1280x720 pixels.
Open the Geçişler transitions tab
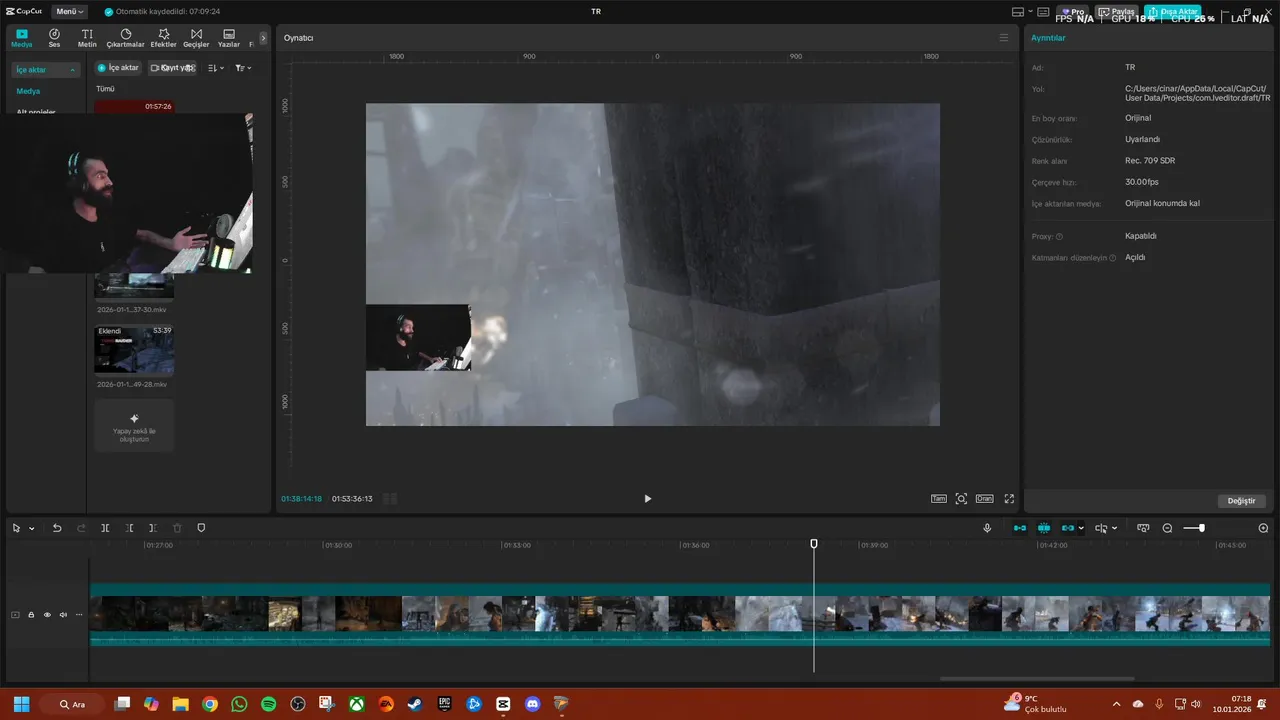[196, 38]
